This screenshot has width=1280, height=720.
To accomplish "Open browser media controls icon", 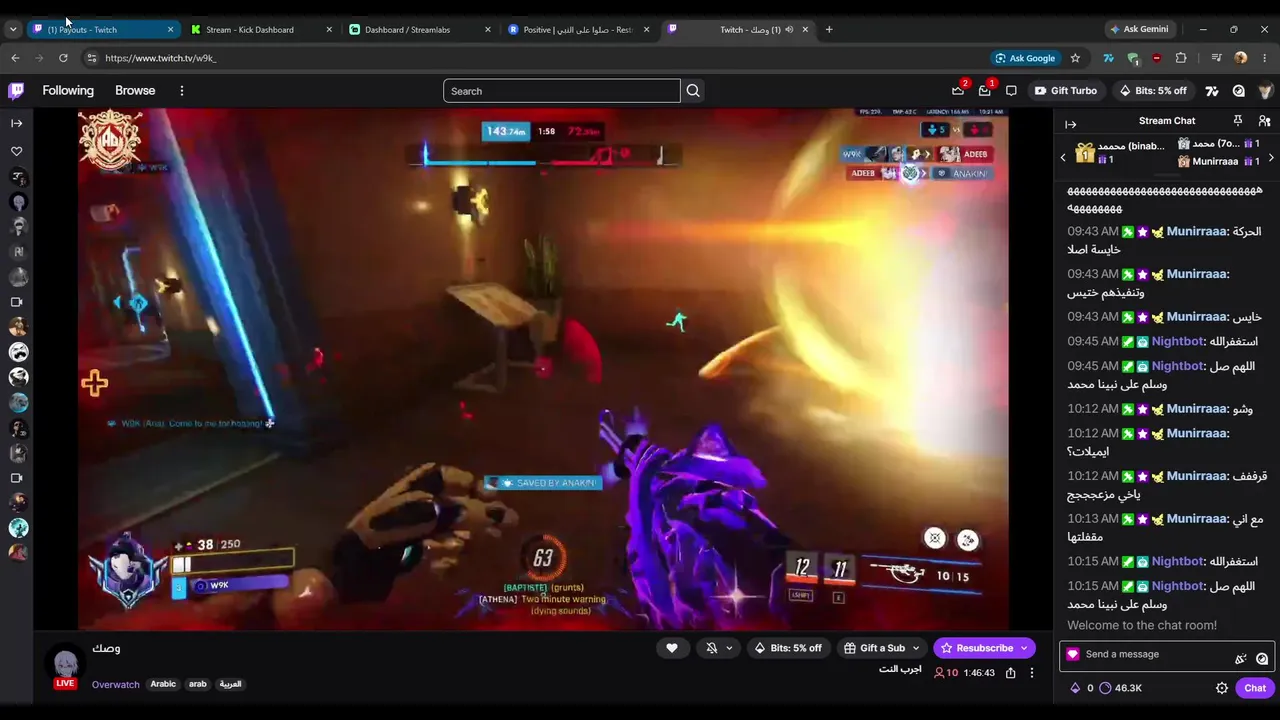I will click(x=1216, y=58).
